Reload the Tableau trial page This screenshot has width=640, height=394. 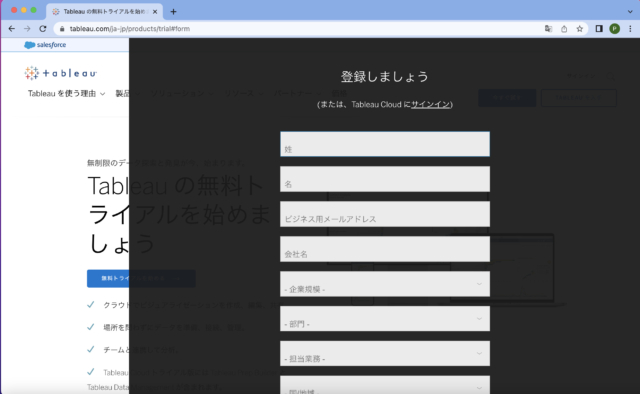click(43, 29)
